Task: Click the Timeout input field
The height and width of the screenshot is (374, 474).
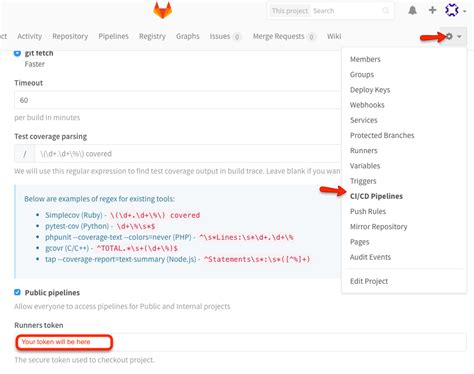Action: pos(178,100)
